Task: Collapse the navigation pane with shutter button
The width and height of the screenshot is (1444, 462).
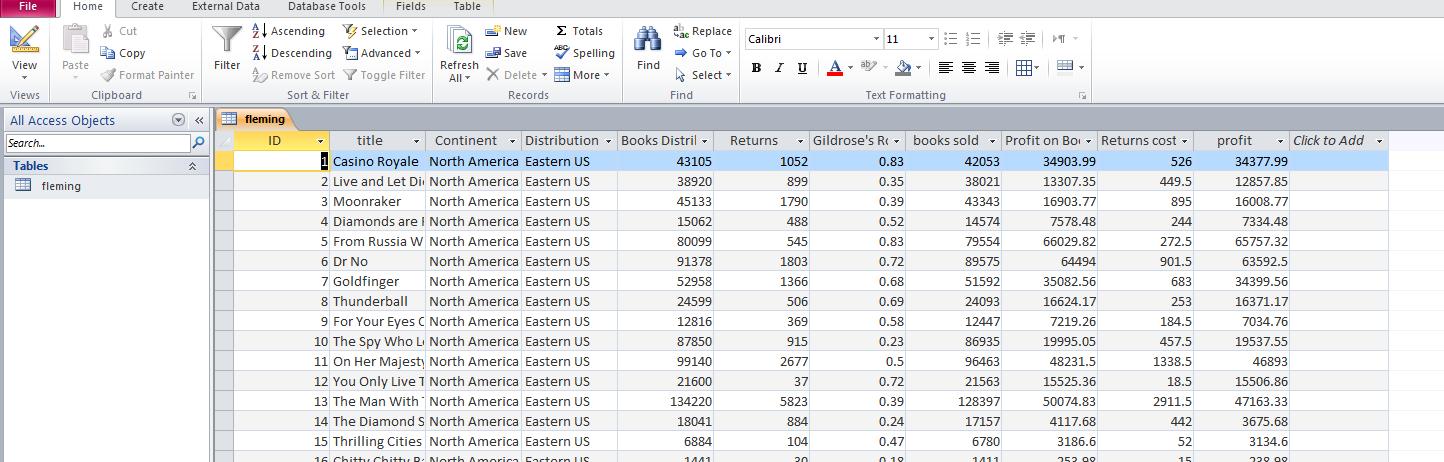Action: pyautogui.click(x=199, y=120)
